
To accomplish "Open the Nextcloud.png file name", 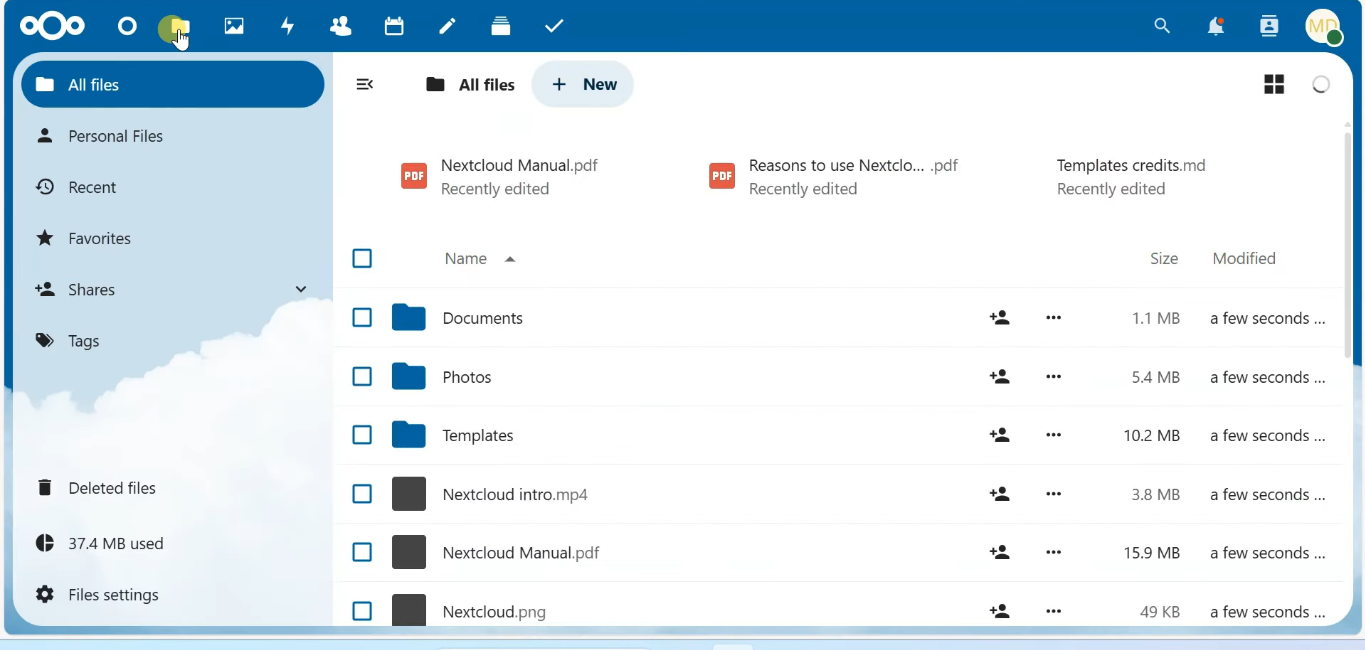I will coord(494,612).
